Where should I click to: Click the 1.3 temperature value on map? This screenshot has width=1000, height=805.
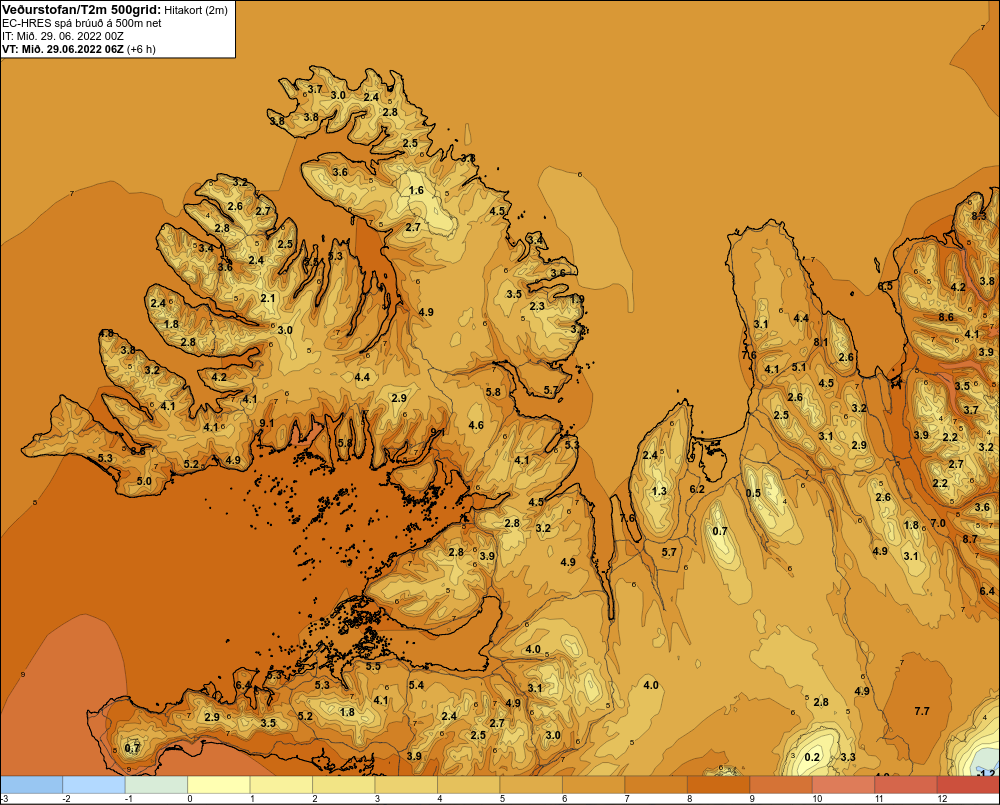click(659, 491)
